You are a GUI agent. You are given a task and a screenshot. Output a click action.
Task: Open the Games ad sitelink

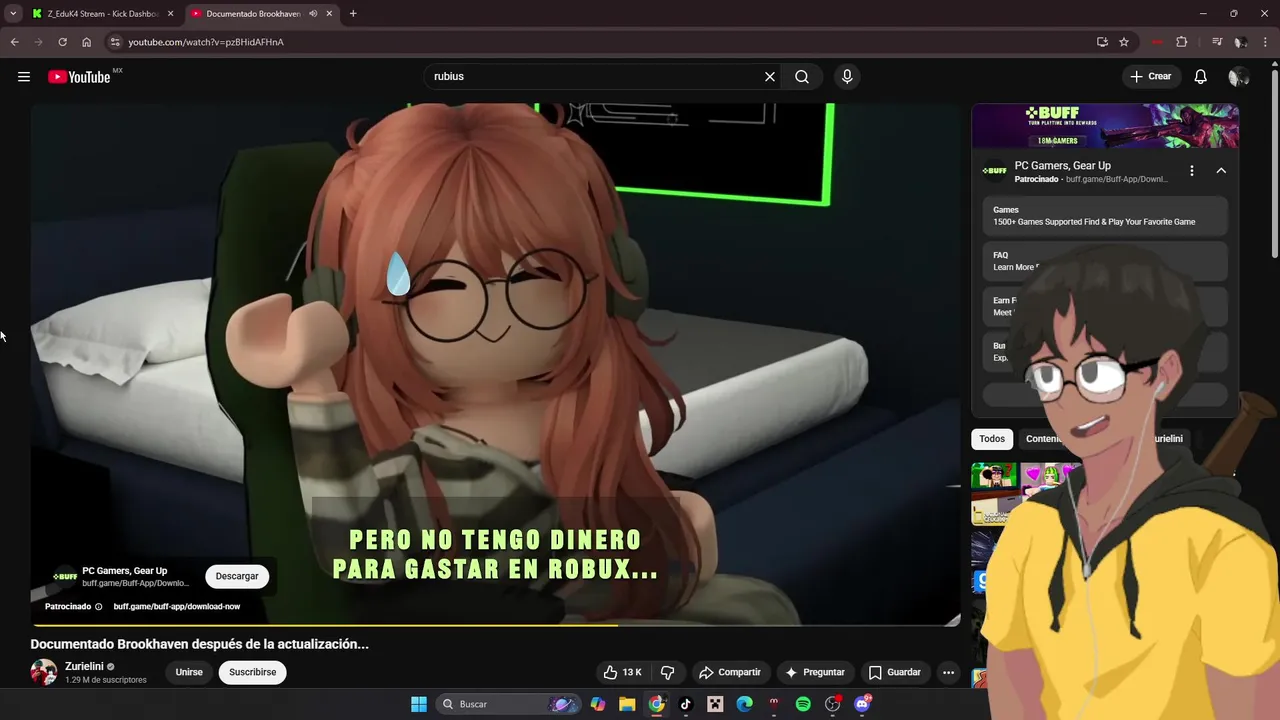pos(1105,216)
